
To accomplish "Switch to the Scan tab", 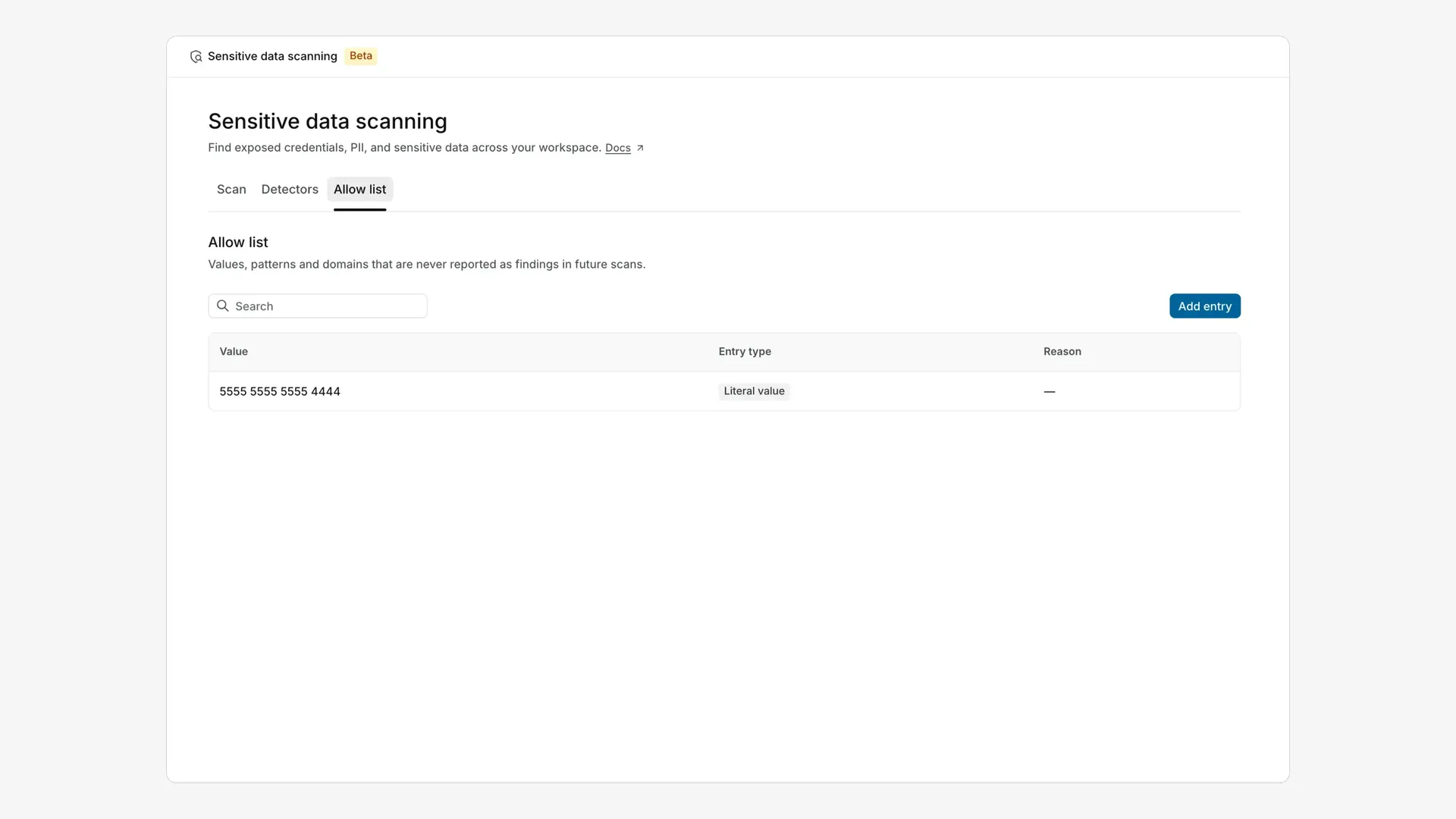I will point(231,189).
